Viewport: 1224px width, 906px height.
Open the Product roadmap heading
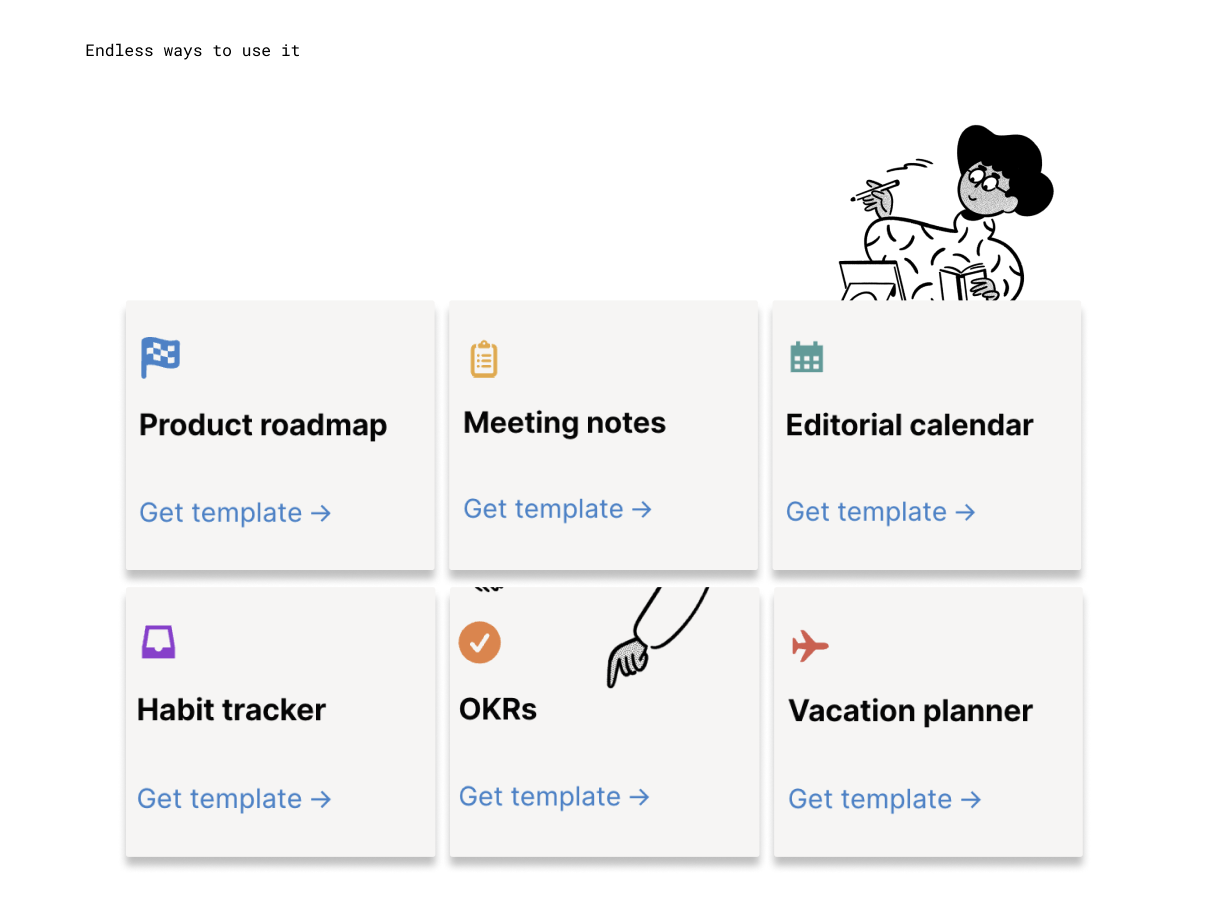coord(263,425)
